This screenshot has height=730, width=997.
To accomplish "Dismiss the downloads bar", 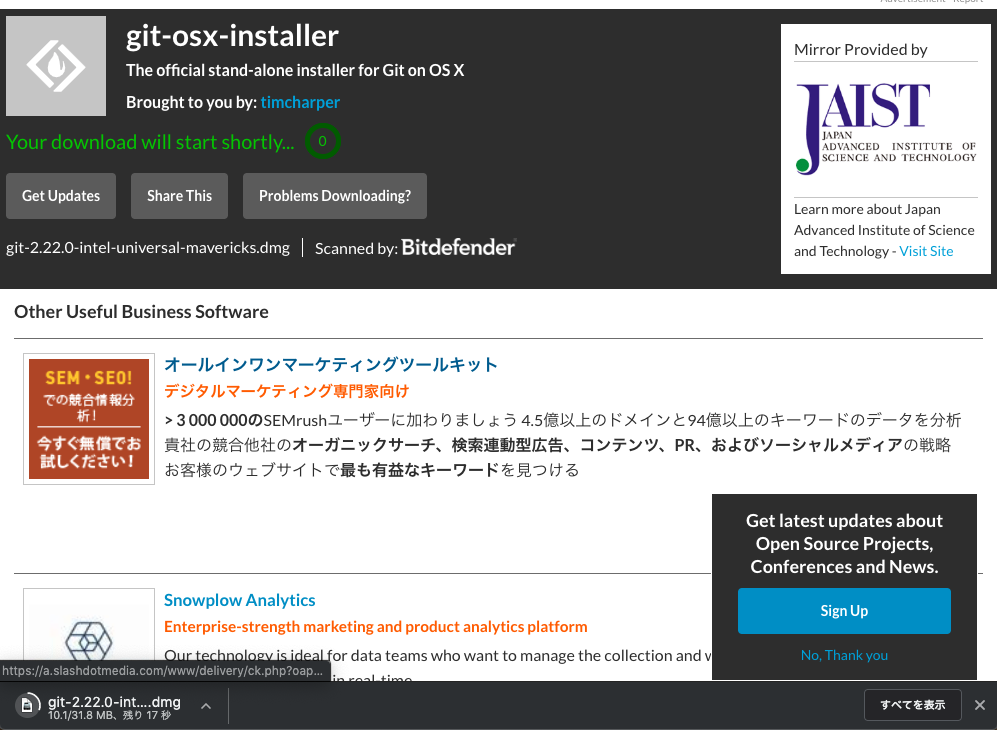I will pyautogui.click(x=979, y=704).
